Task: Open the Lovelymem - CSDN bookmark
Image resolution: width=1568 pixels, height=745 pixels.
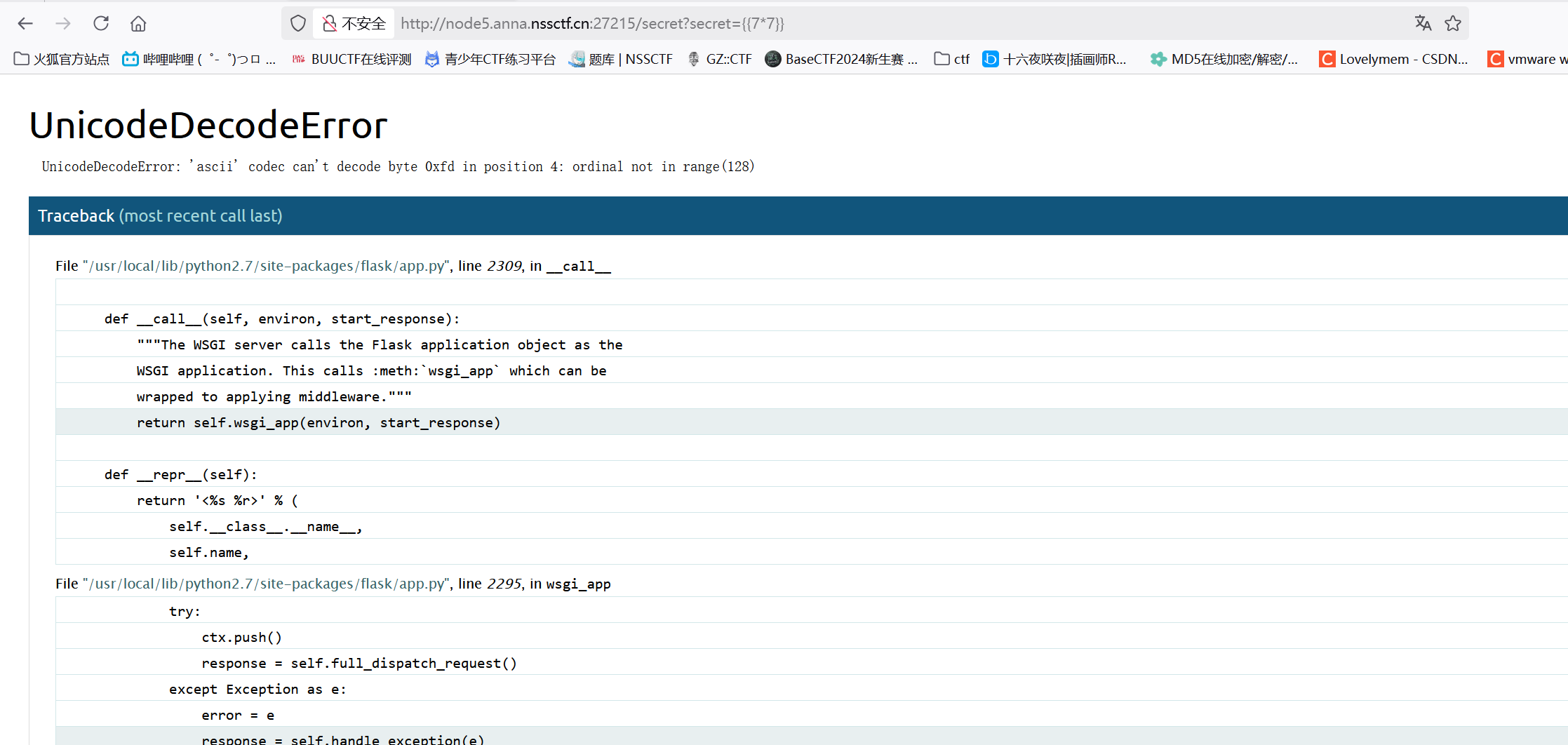Action: click(1394, 59)
